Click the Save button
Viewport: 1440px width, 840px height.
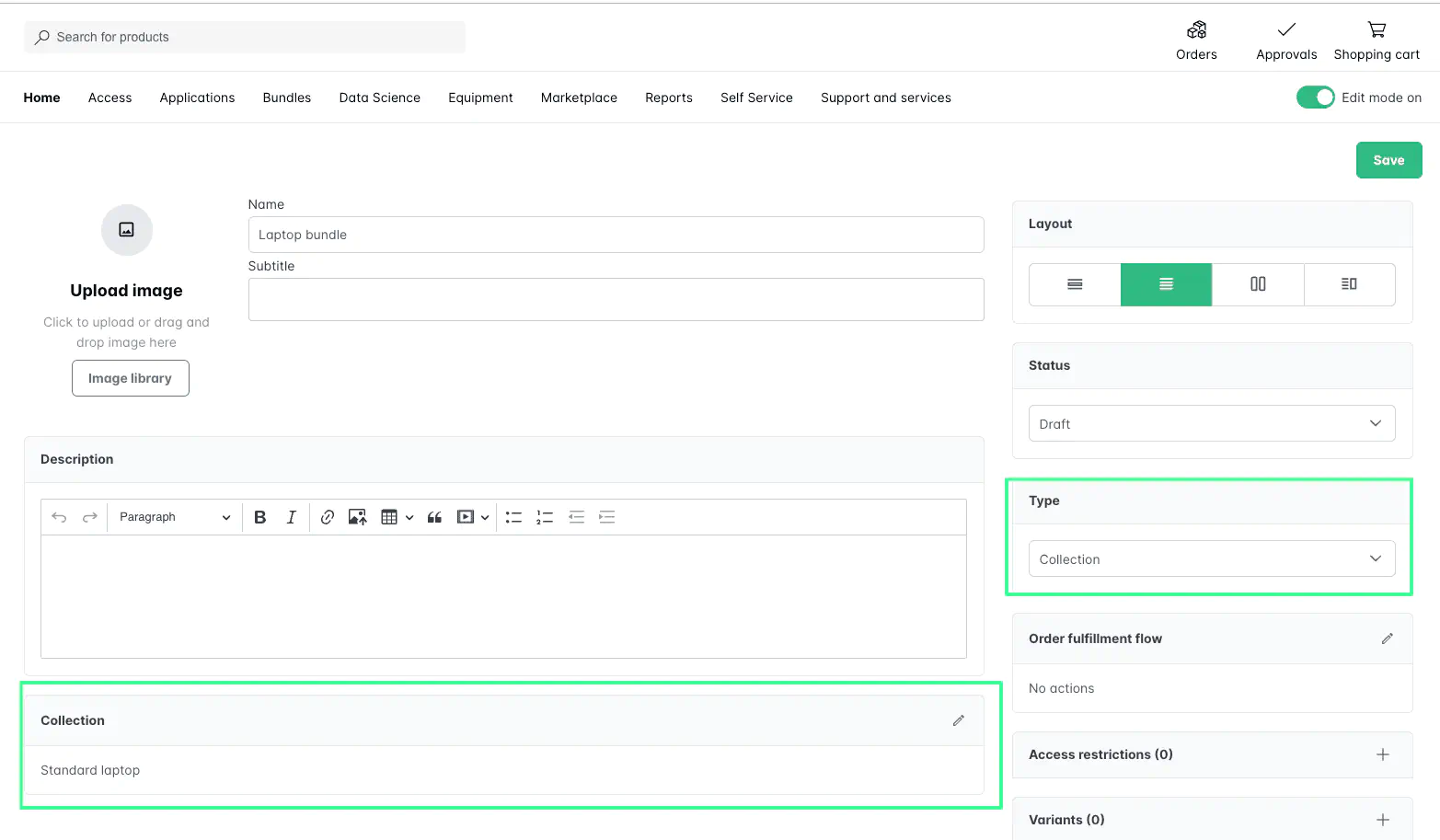pos(1388,159)
